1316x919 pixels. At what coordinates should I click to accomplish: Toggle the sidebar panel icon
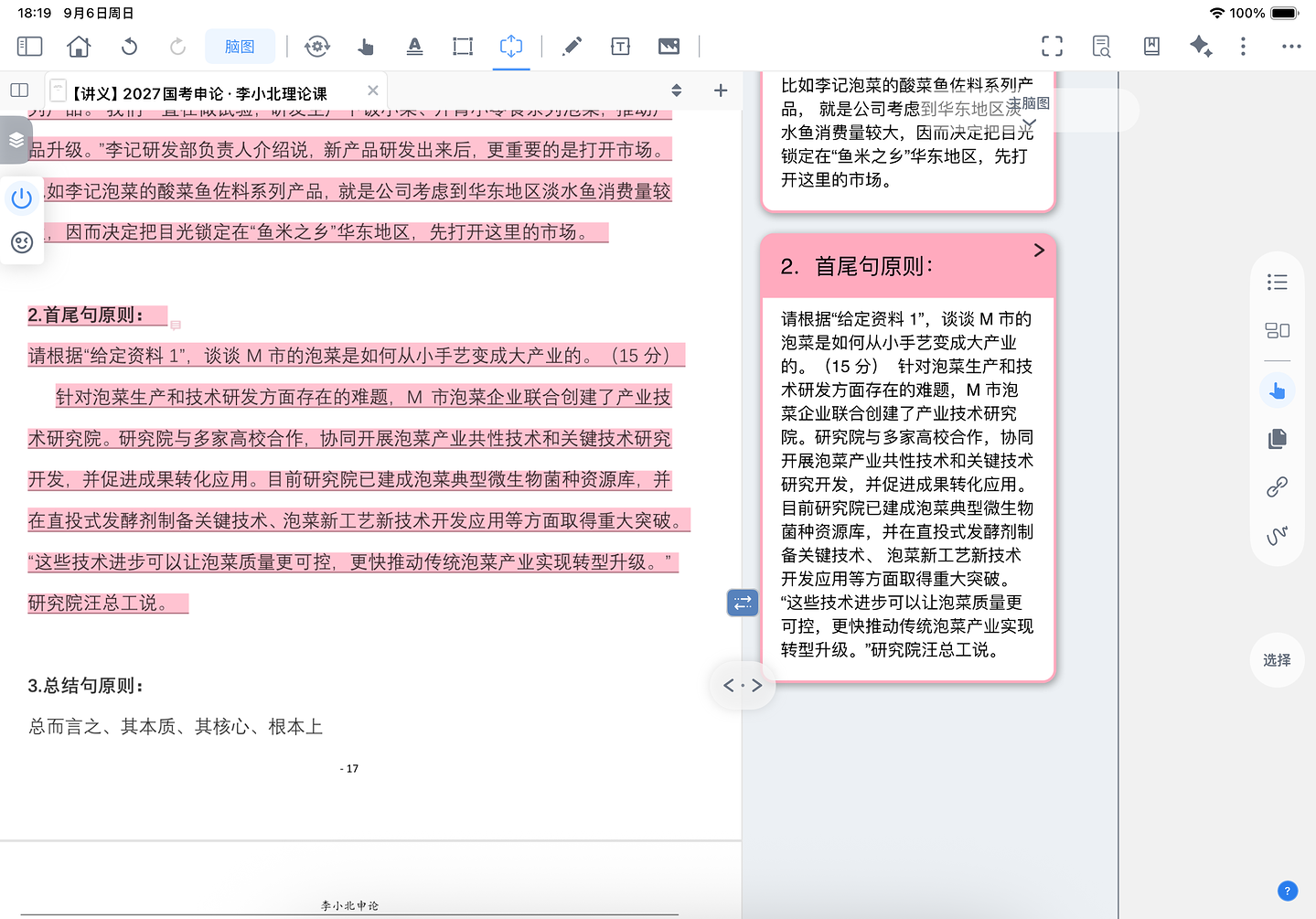(29, 46)
